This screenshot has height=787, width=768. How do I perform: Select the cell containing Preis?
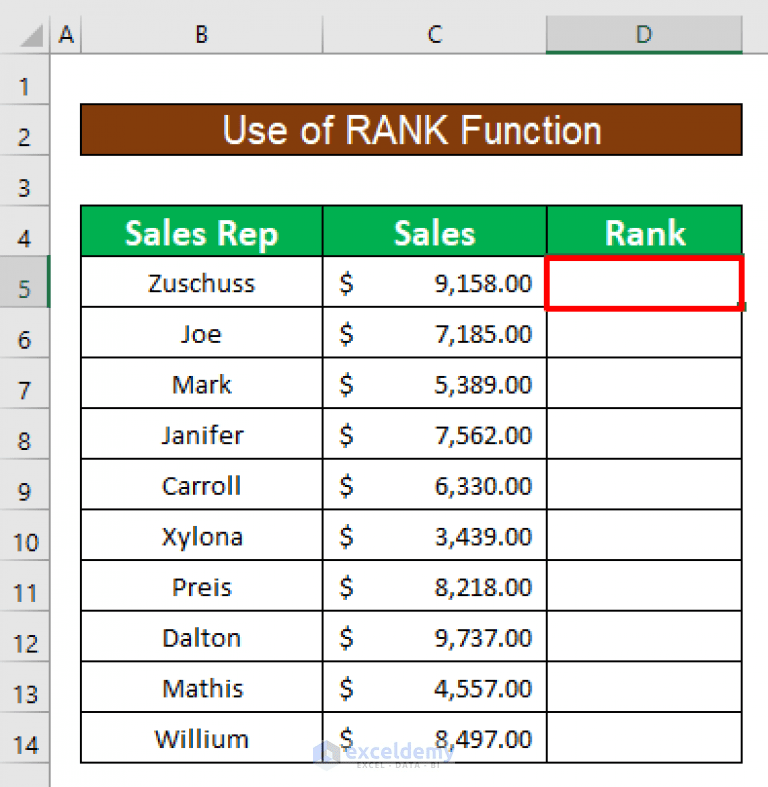tap(202, 586)
